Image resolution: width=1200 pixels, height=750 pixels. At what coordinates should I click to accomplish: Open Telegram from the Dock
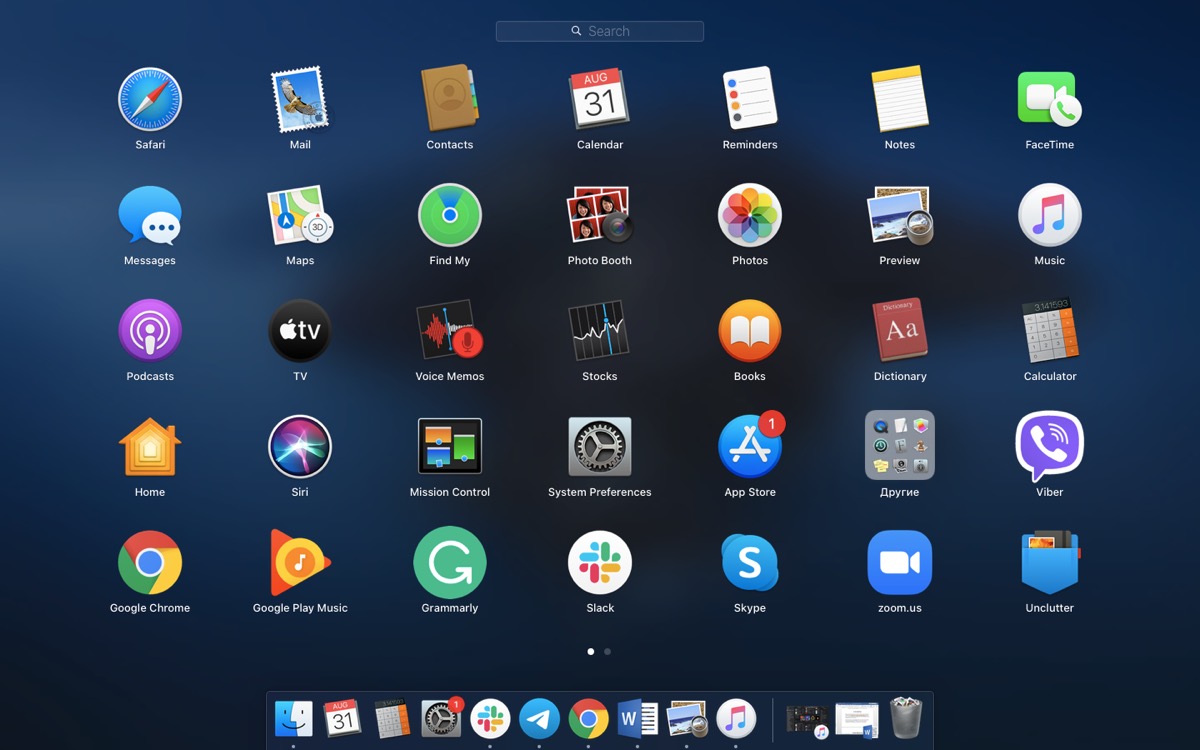coord(539,718)
